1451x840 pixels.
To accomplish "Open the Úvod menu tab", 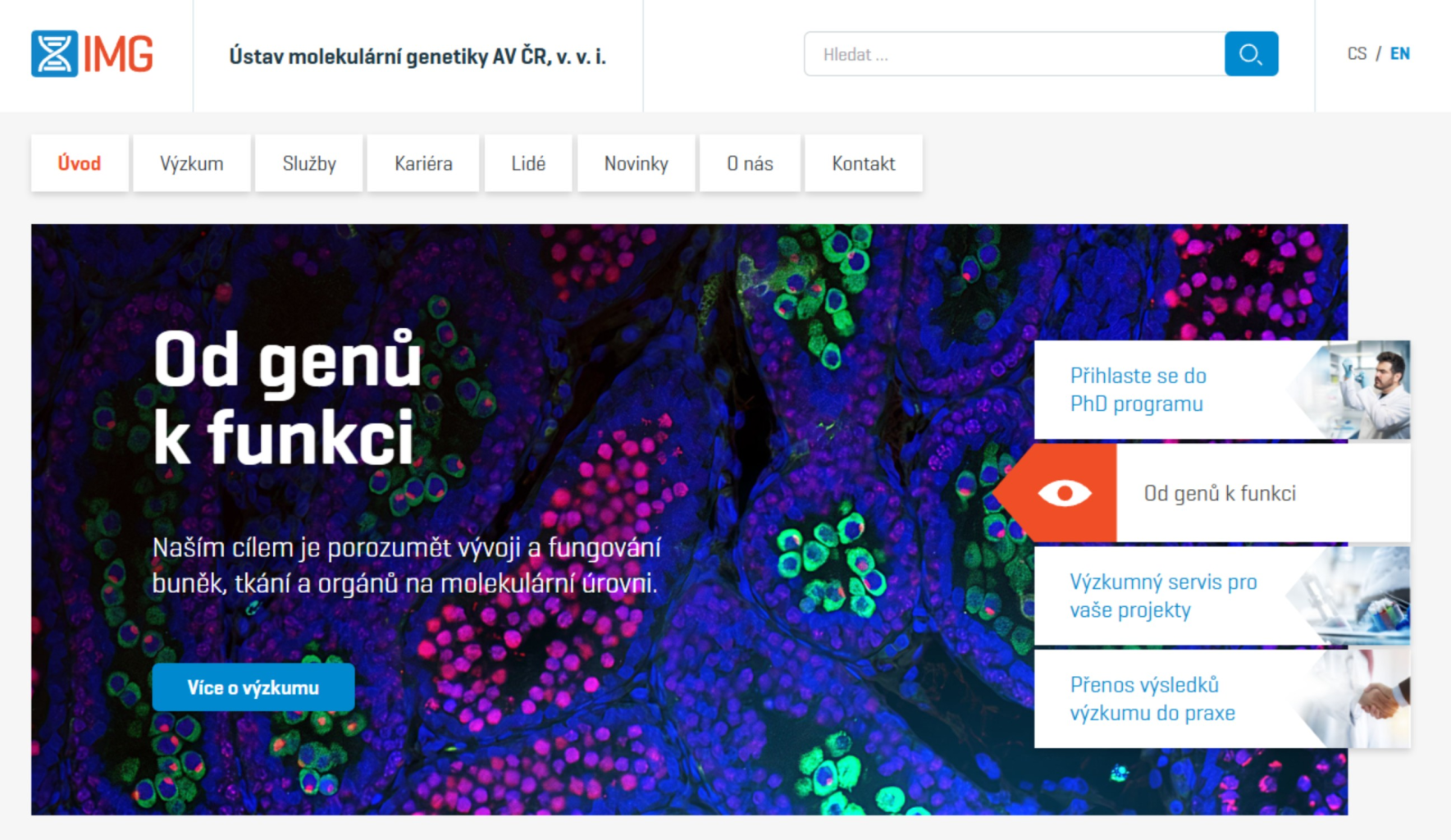I will [80, 163].
